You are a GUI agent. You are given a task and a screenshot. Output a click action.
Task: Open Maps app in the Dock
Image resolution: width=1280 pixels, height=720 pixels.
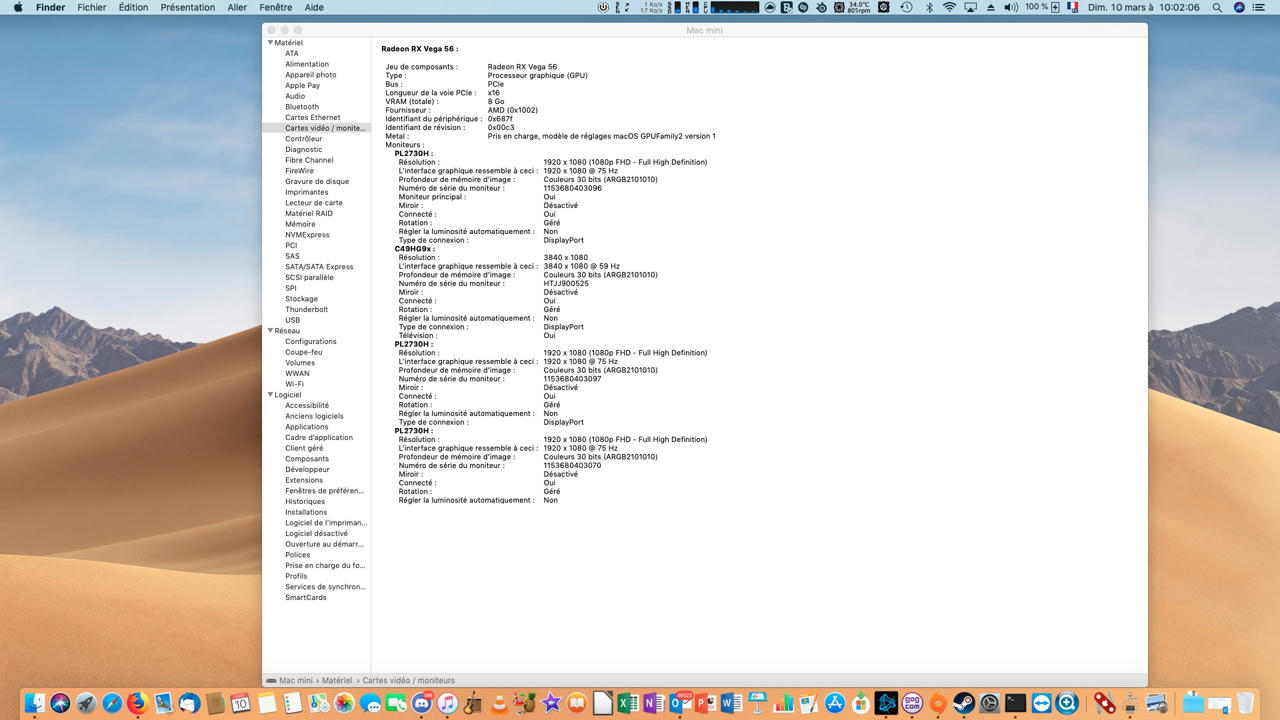click(x=318, y=703)
